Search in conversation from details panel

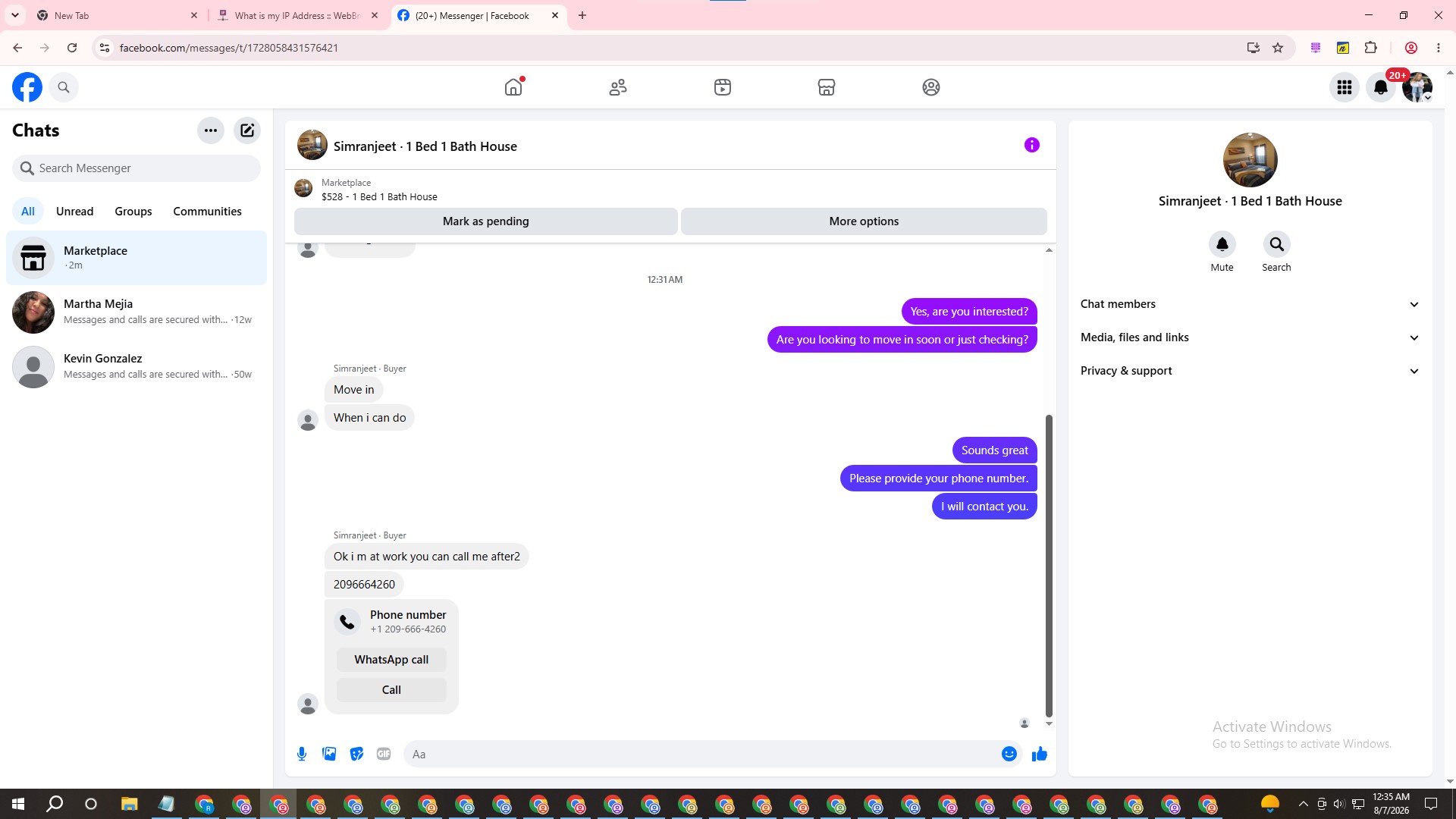coord(1277,244)
